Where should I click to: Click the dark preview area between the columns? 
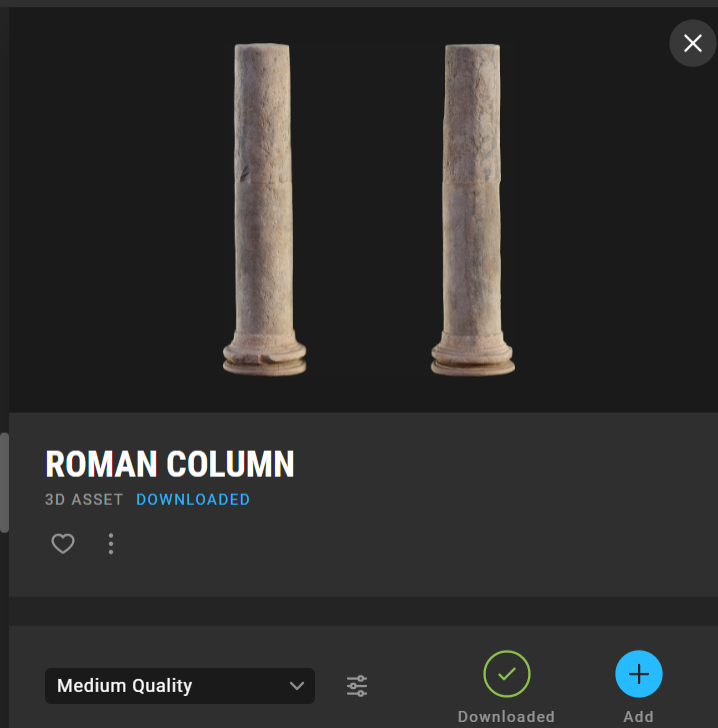click(368, 209)
